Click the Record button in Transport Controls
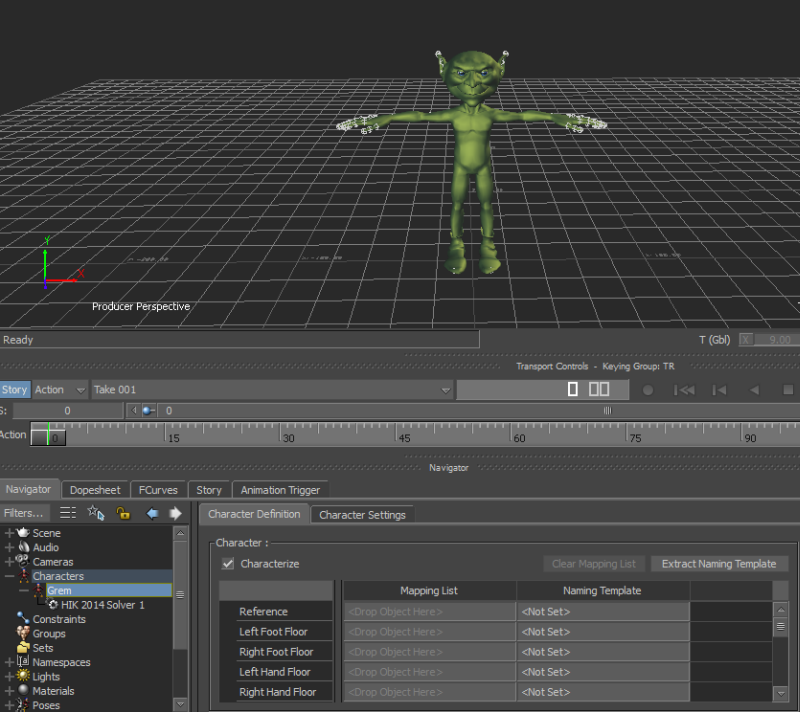The image size is (800, 712). tap(648, 390)
